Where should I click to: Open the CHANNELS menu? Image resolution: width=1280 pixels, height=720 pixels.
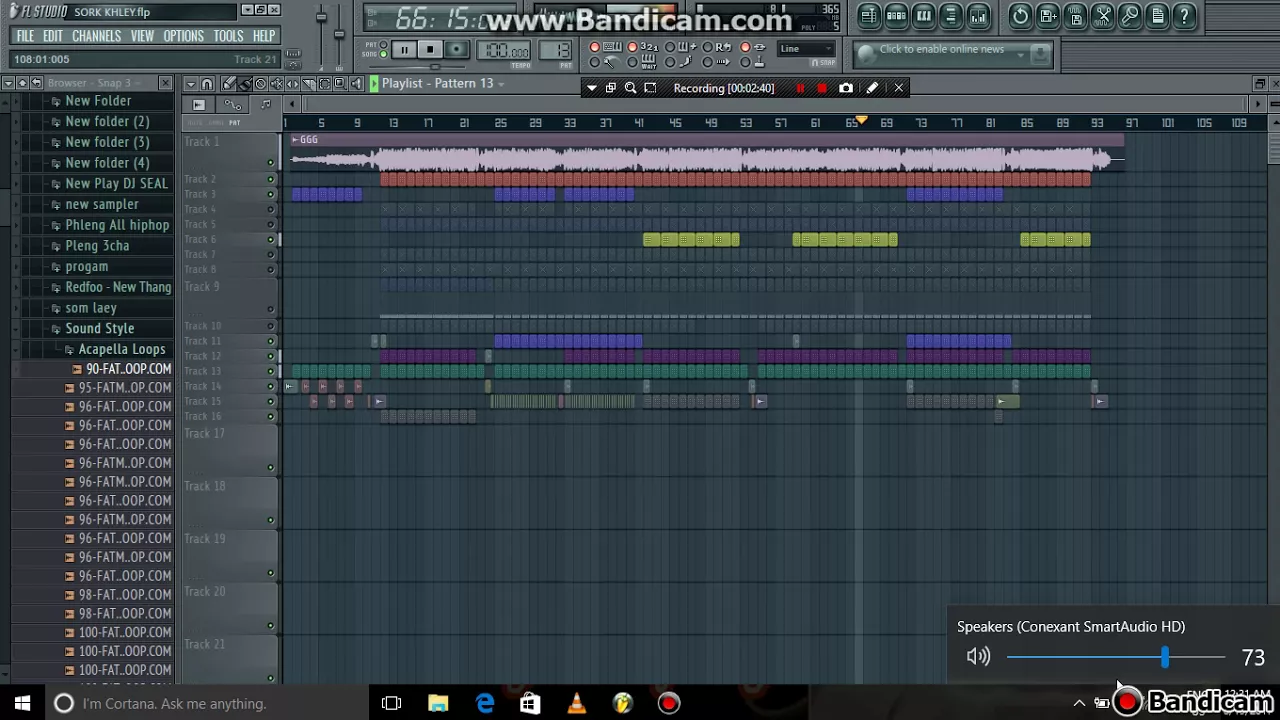[96, 36]
